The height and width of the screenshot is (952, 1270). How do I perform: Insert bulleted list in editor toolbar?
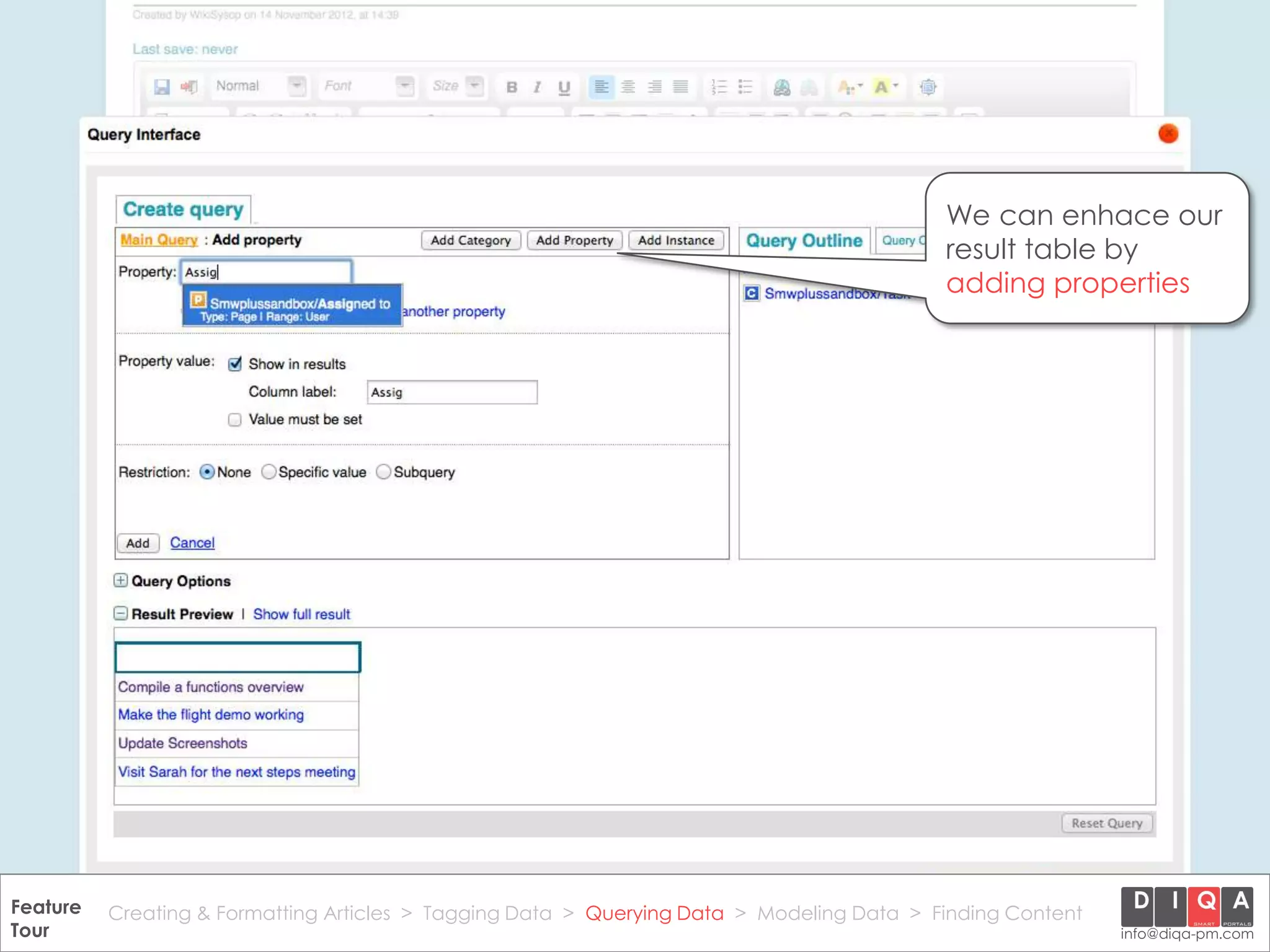point(745,87)
